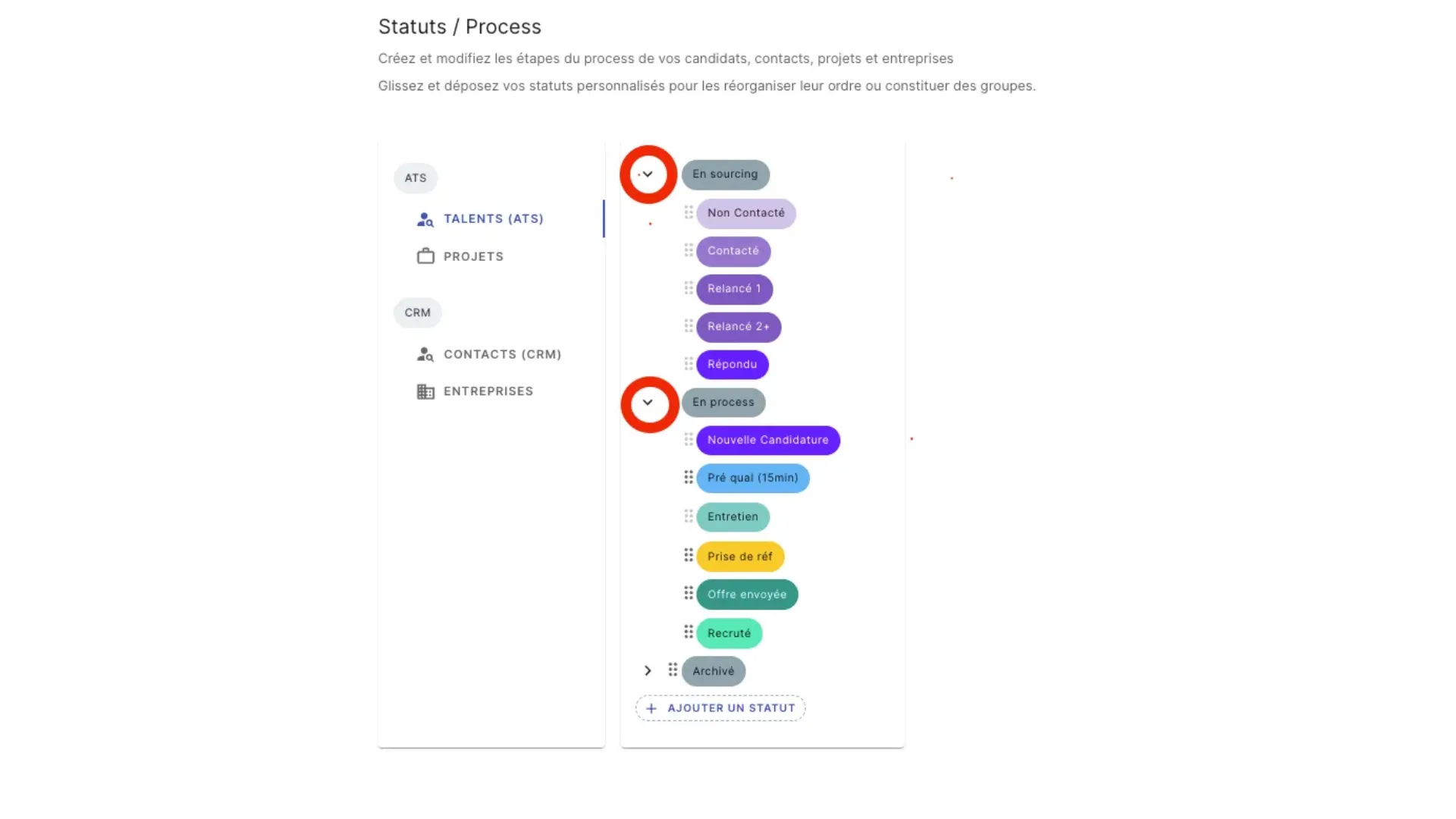Click the drag handle next to Recruté
This screenshot has width=1456, height=819.
[x=688, y=632]
